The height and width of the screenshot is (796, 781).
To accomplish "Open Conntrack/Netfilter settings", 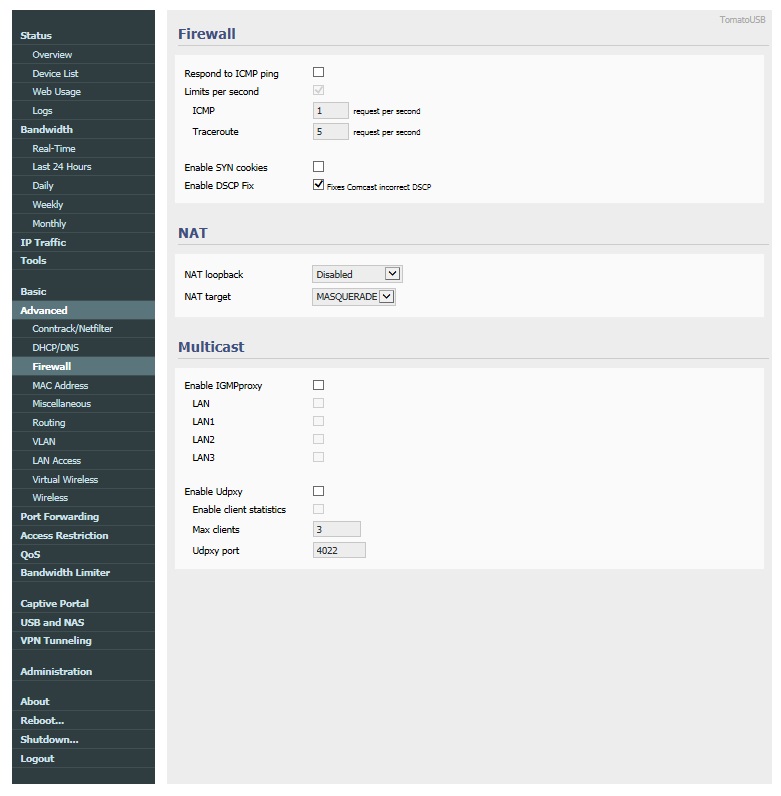I will [x=84, y=328].
